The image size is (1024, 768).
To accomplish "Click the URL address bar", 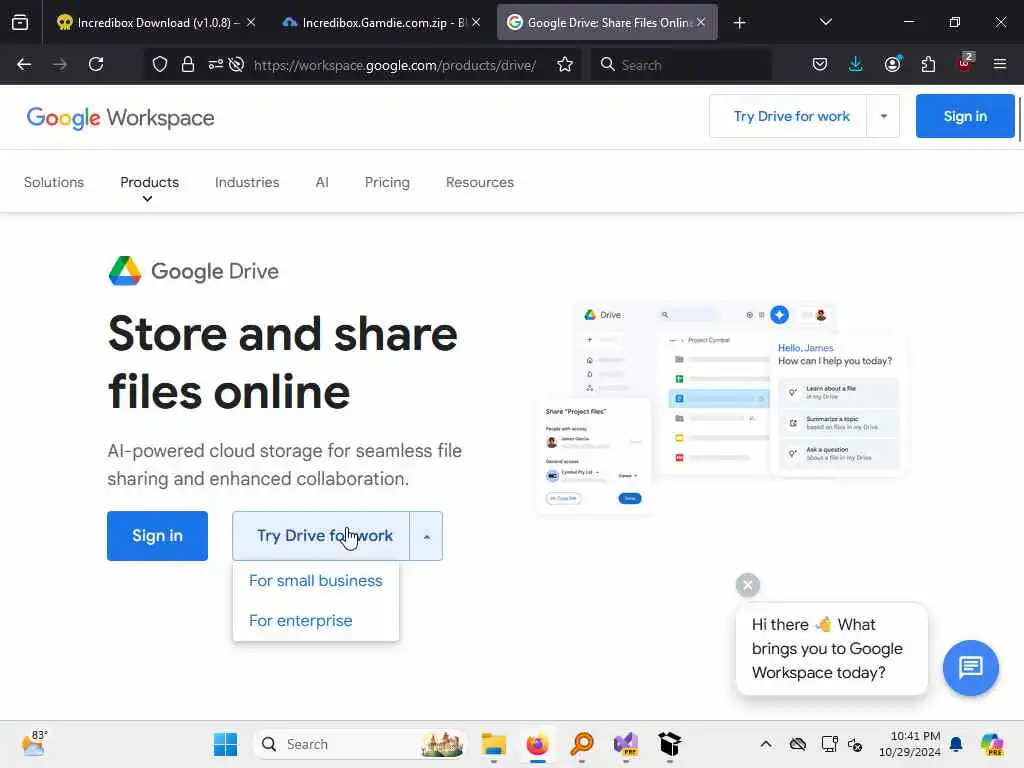I will click(394, 65).
